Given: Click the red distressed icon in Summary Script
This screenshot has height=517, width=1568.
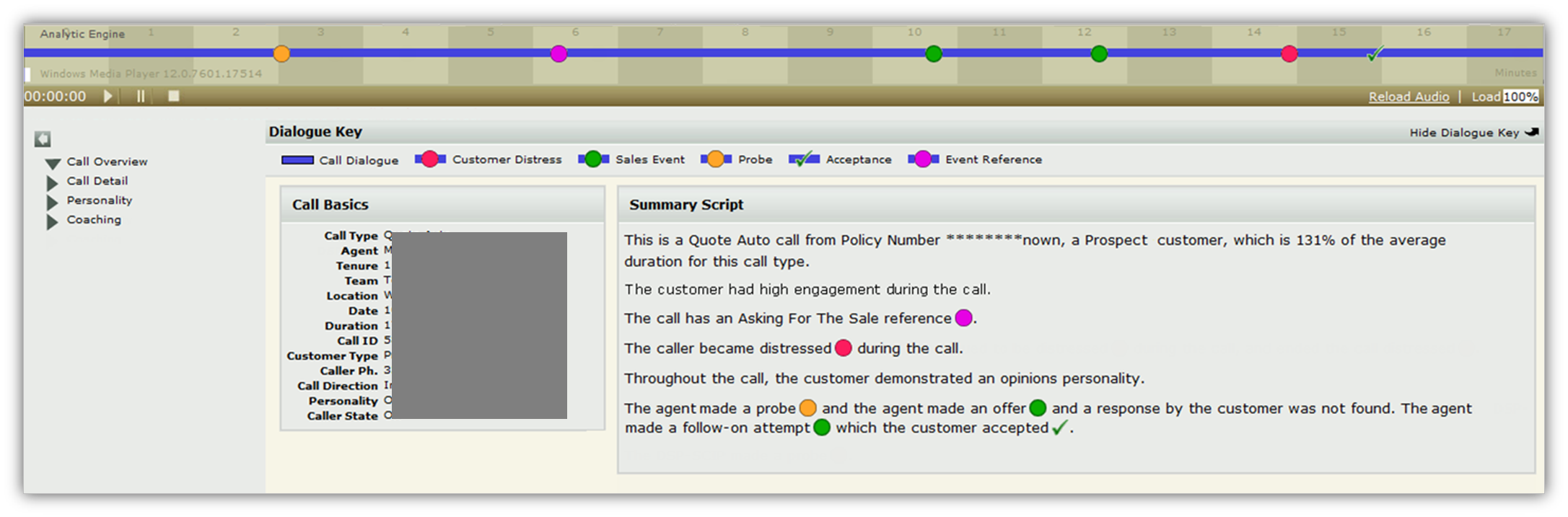Looking at the screenshot, I should pos(843,348).
